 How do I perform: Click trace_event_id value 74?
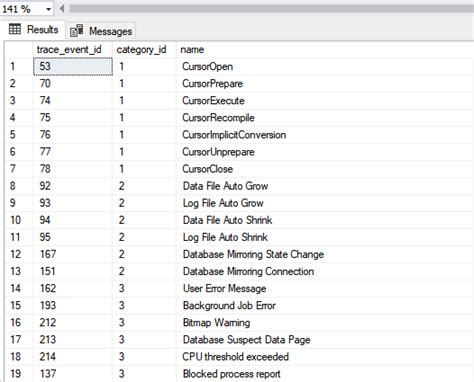pos(73,101)
